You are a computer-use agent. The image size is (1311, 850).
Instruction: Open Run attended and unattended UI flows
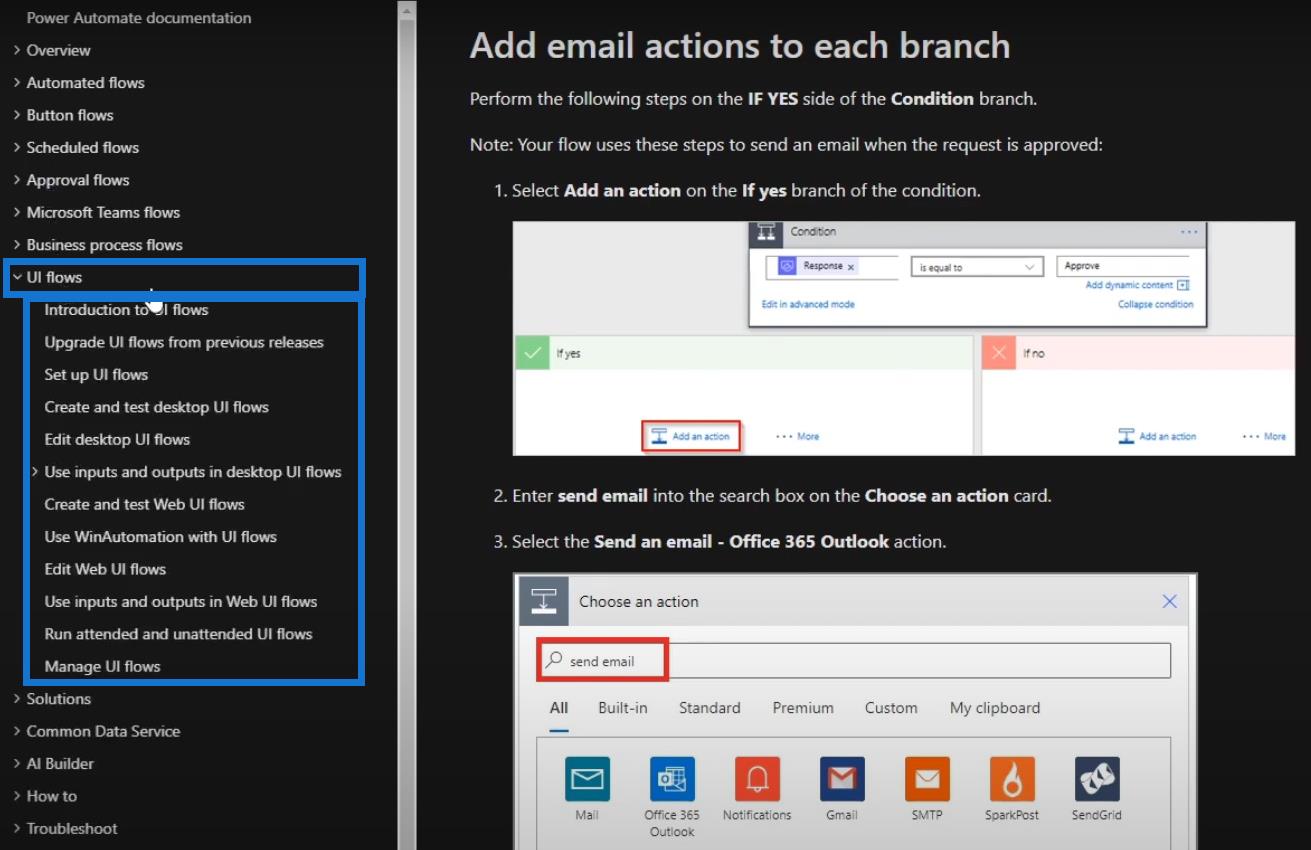[x=178, y=634]
